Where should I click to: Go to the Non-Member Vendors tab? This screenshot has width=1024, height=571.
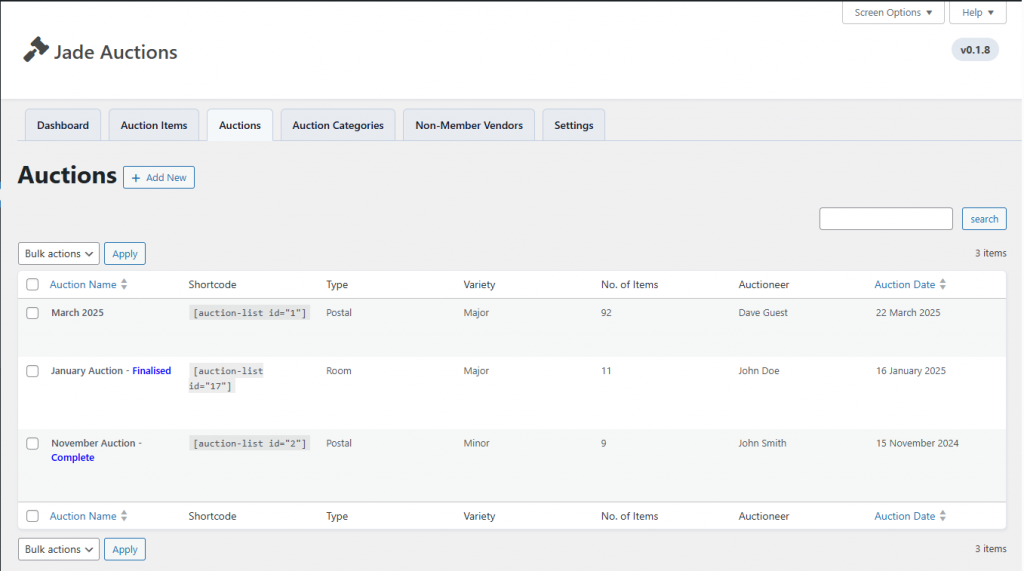click(x=469, y=125)
